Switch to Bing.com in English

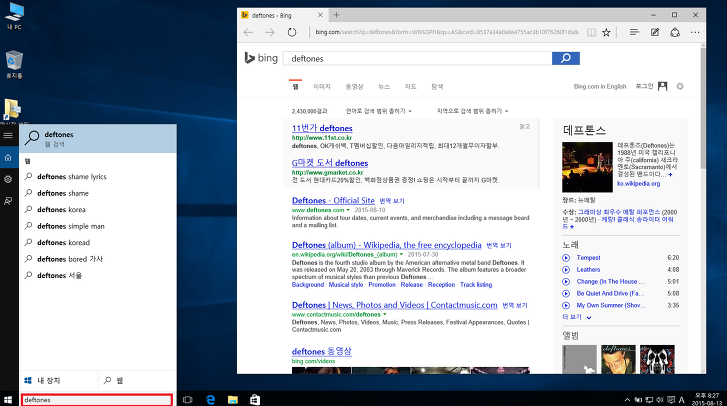(599, 87)
